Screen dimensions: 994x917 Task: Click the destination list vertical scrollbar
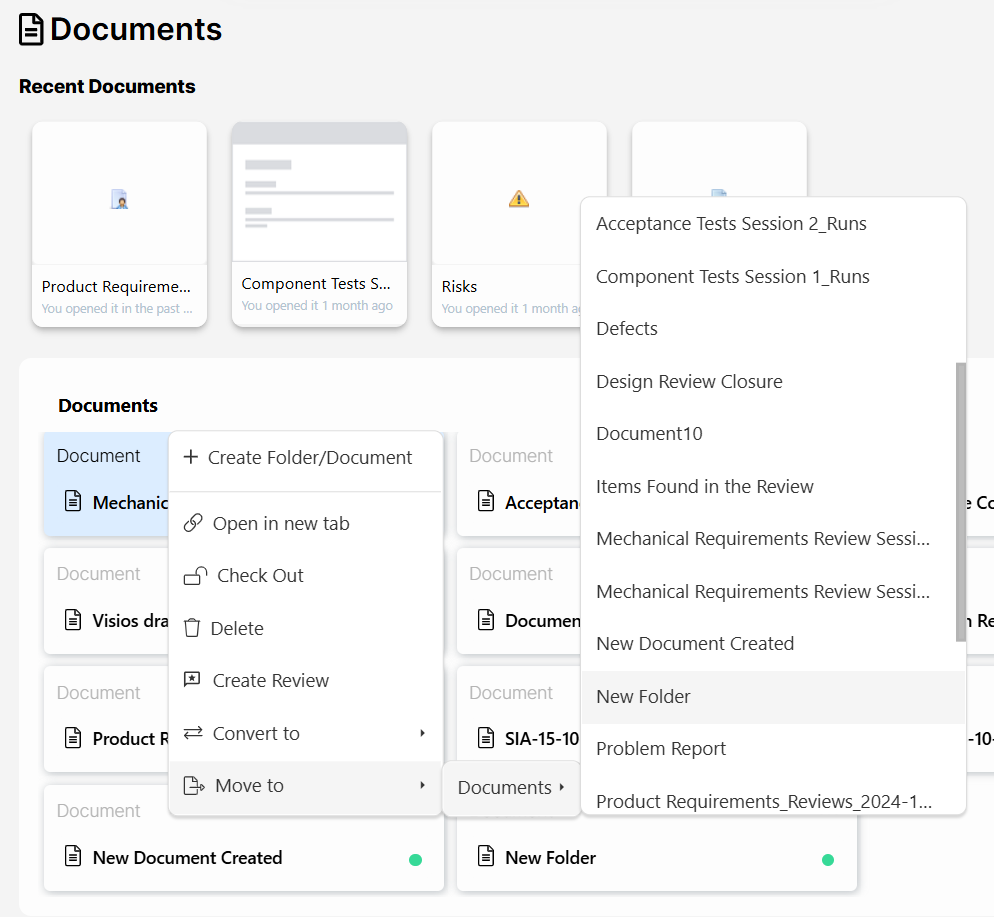click(961, 500)
